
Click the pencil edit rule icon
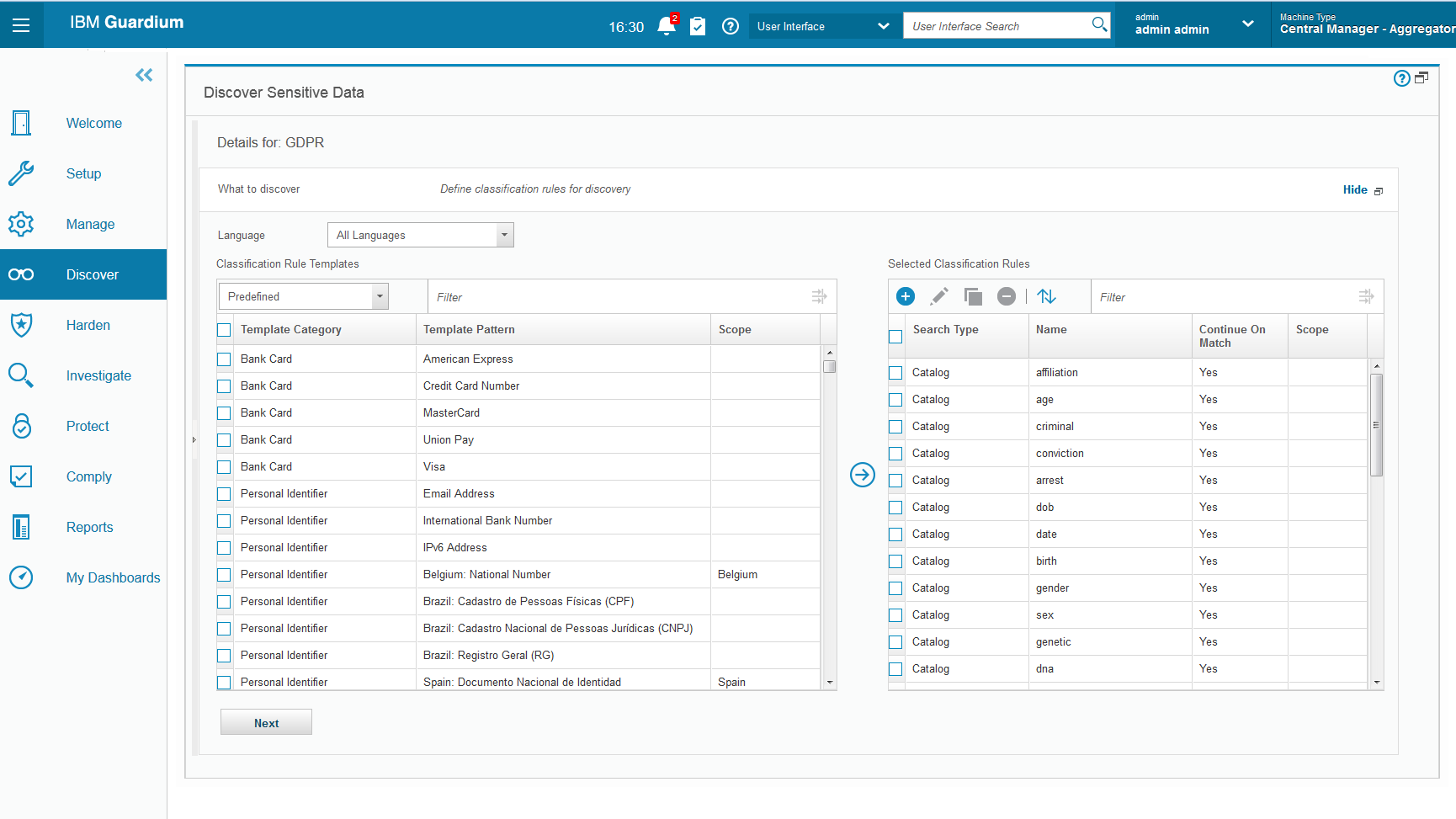tap(939, 296)
